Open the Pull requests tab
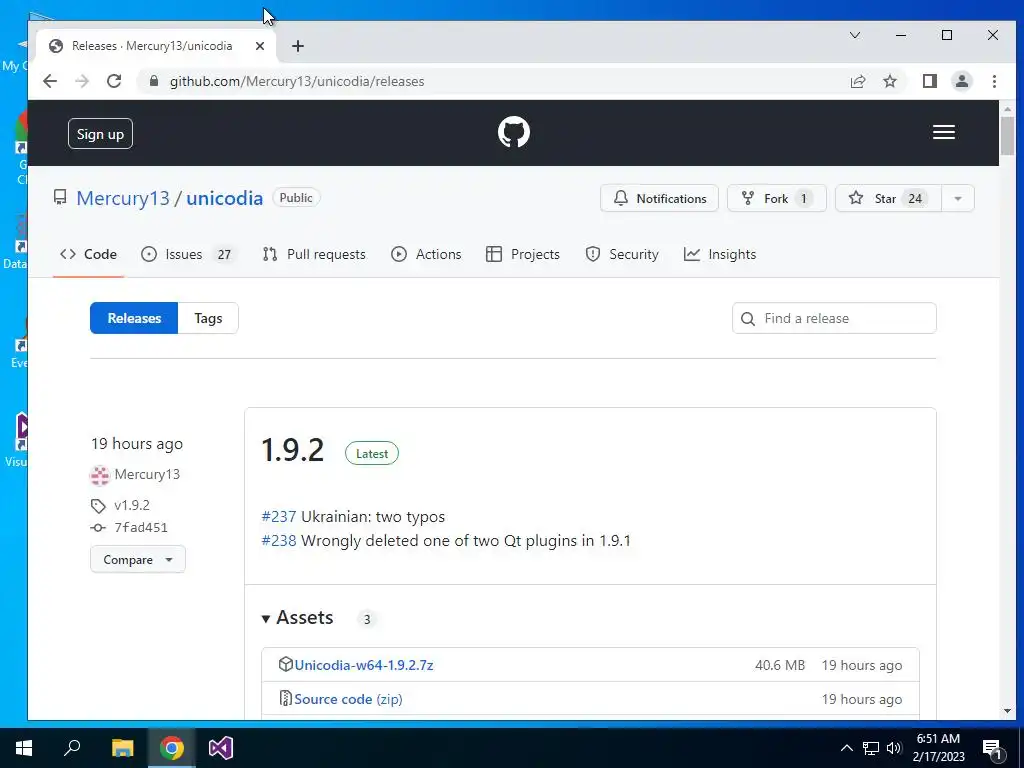The width and height of the screenshot is (1024, 768). pyautogui.click(x=313, y=254)
